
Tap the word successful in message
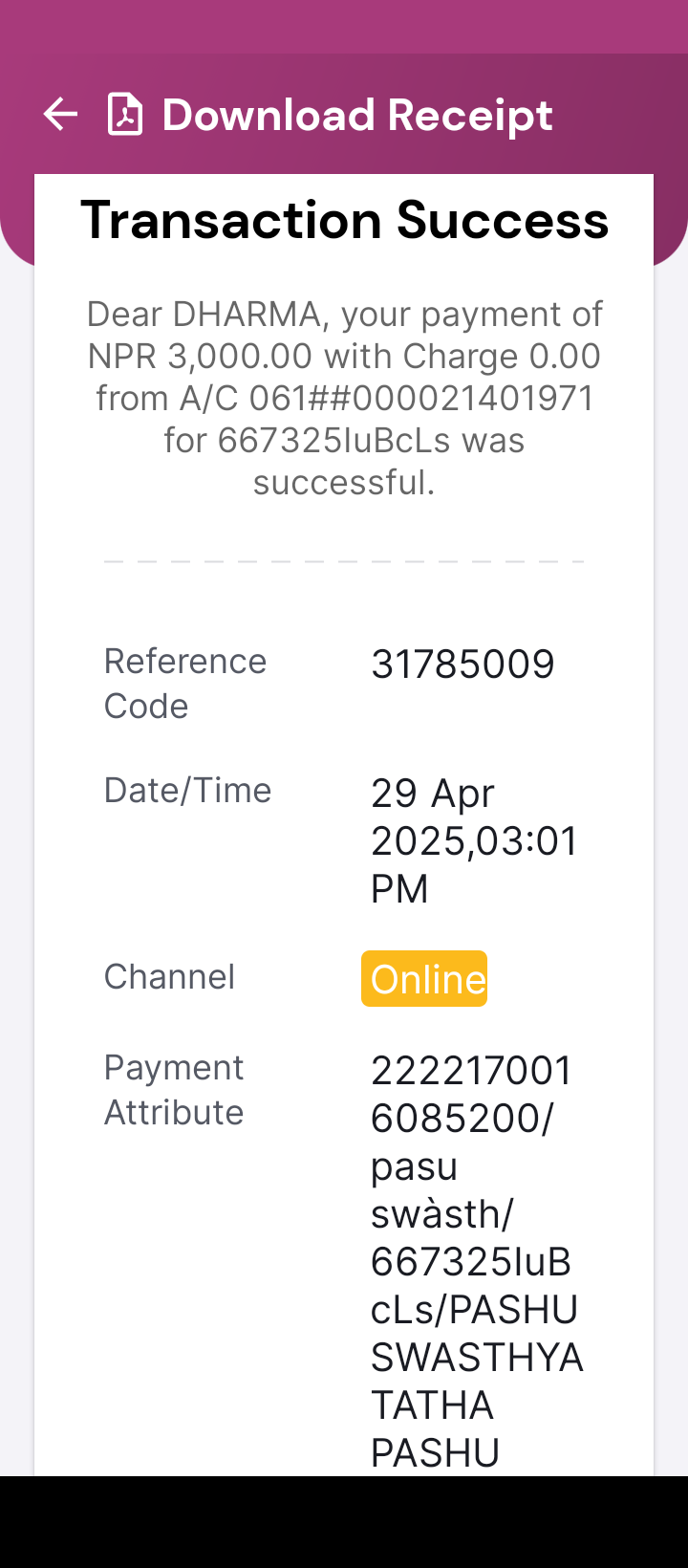(x=343, y=482)
